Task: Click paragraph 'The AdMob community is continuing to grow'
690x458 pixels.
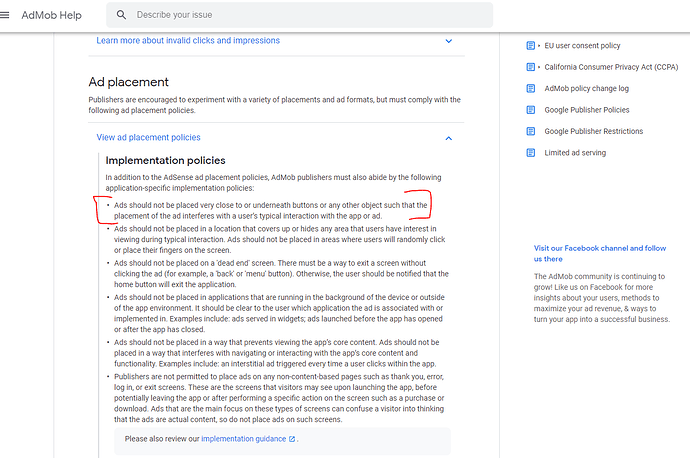Action: (x=602, y=298)
